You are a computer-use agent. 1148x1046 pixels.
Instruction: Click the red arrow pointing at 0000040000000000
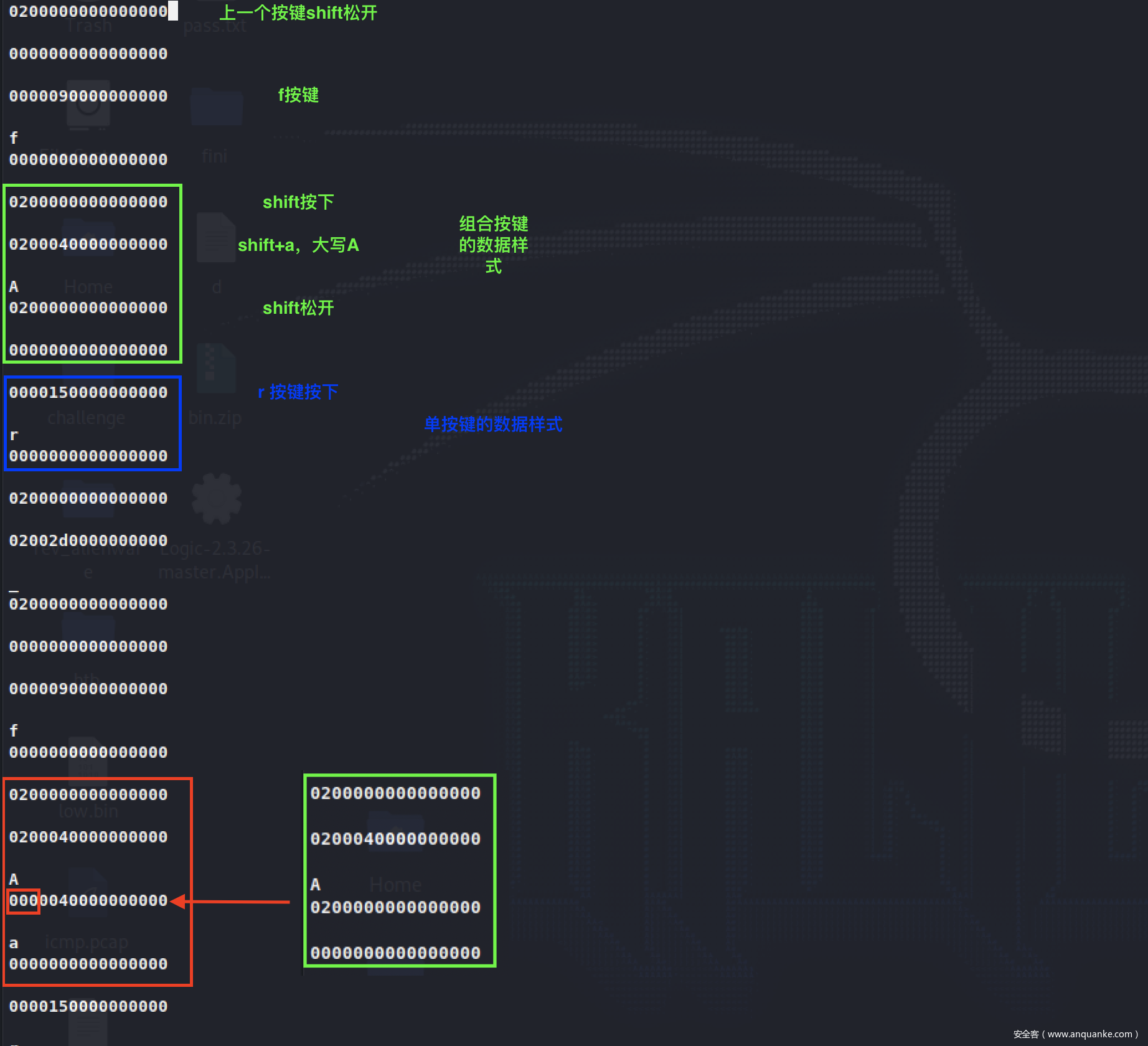[230, 902]
